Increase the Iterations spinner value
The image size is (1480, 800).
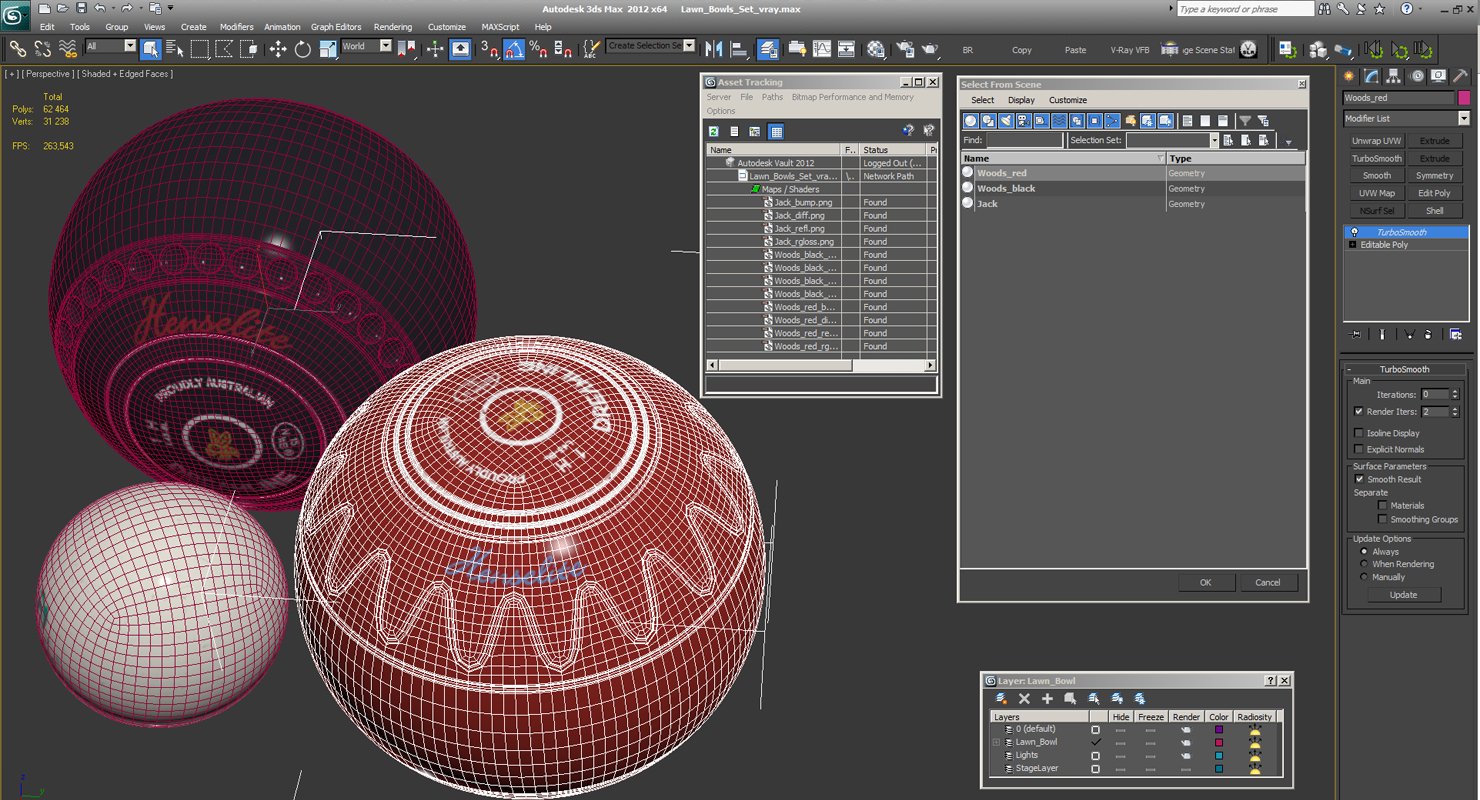pos(1455,391)
